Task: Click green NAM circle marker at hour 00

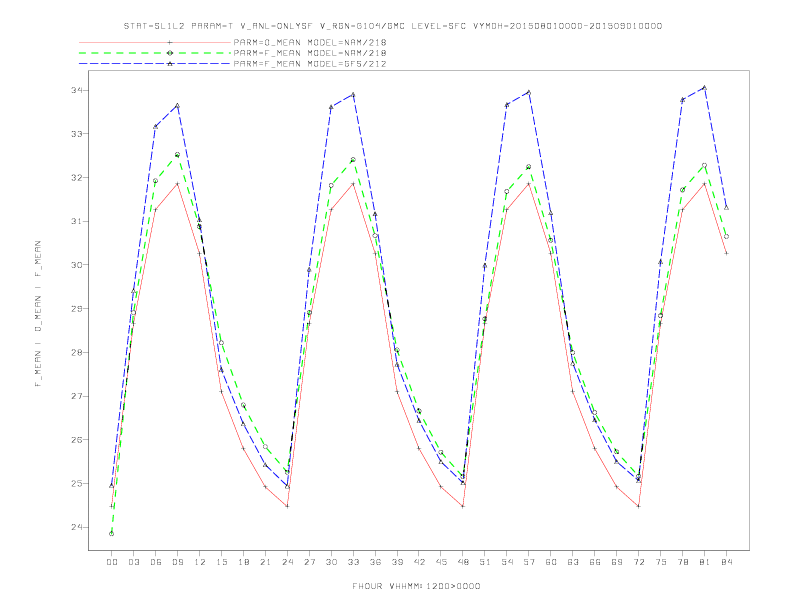Action: 112,533
